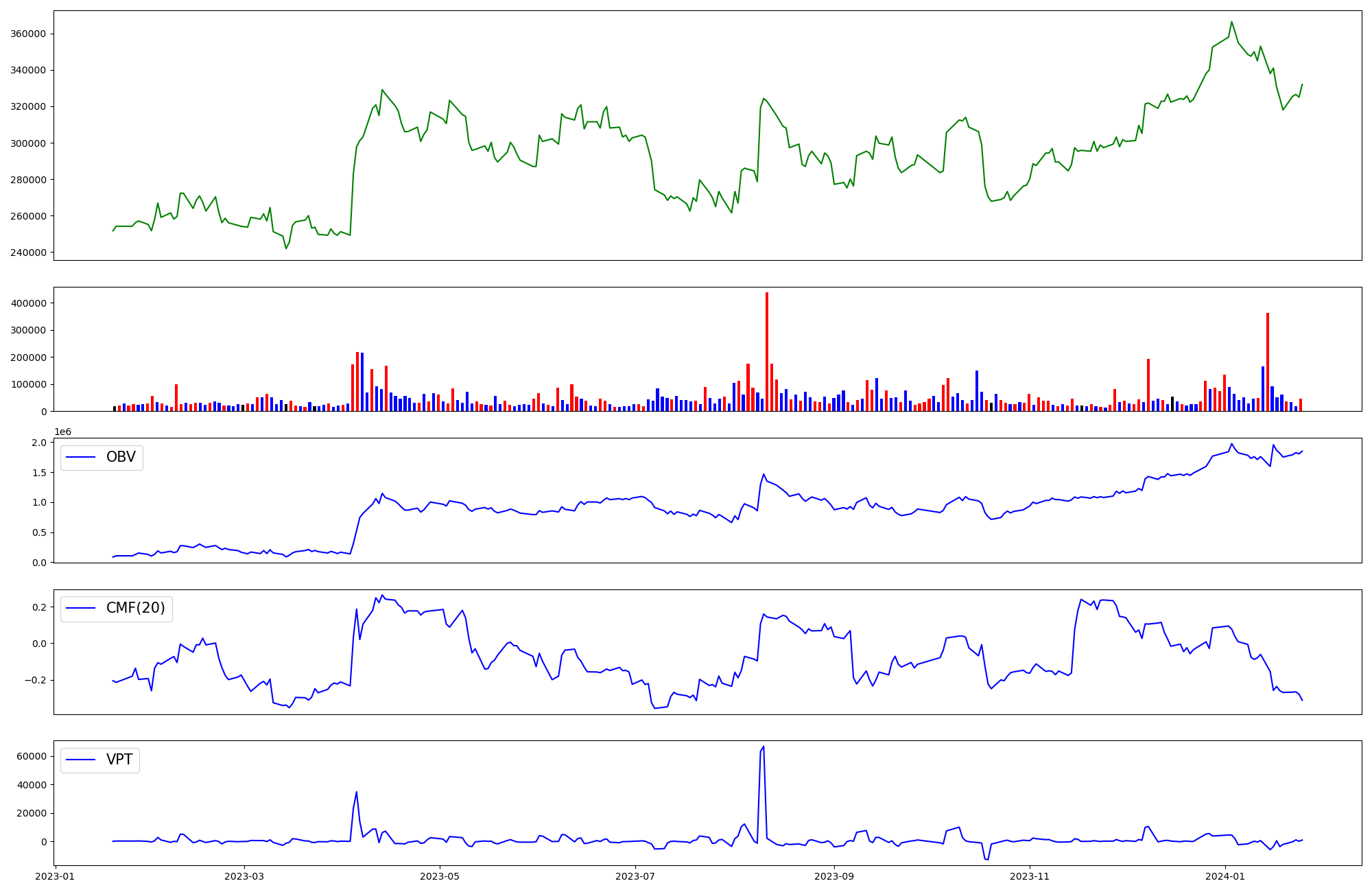Click the highest peak of the VPT line

point(764,747)
